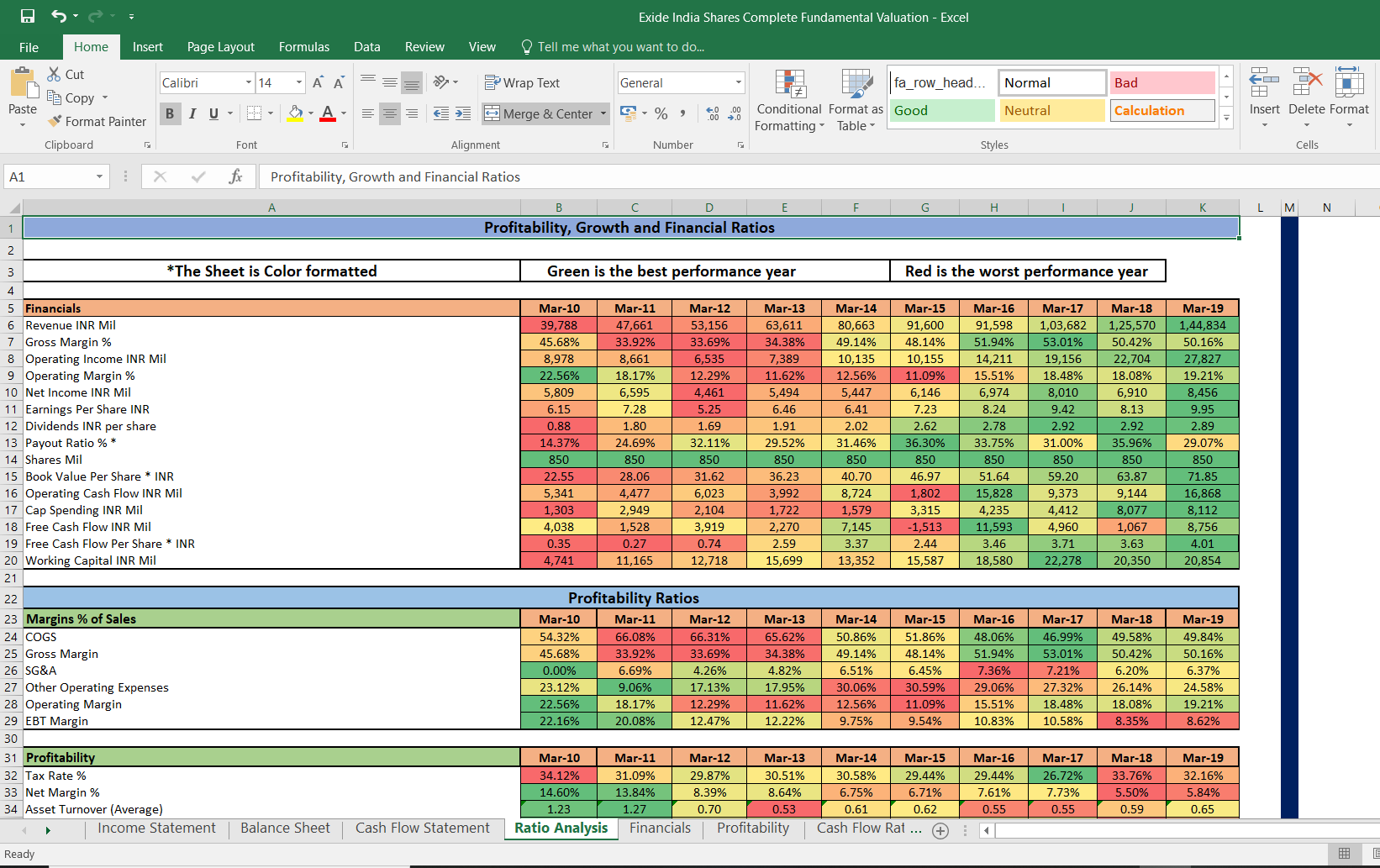Apply the Bad cell style
The height and width of the screenshot is (868, 1380).
coord(1163,82)
